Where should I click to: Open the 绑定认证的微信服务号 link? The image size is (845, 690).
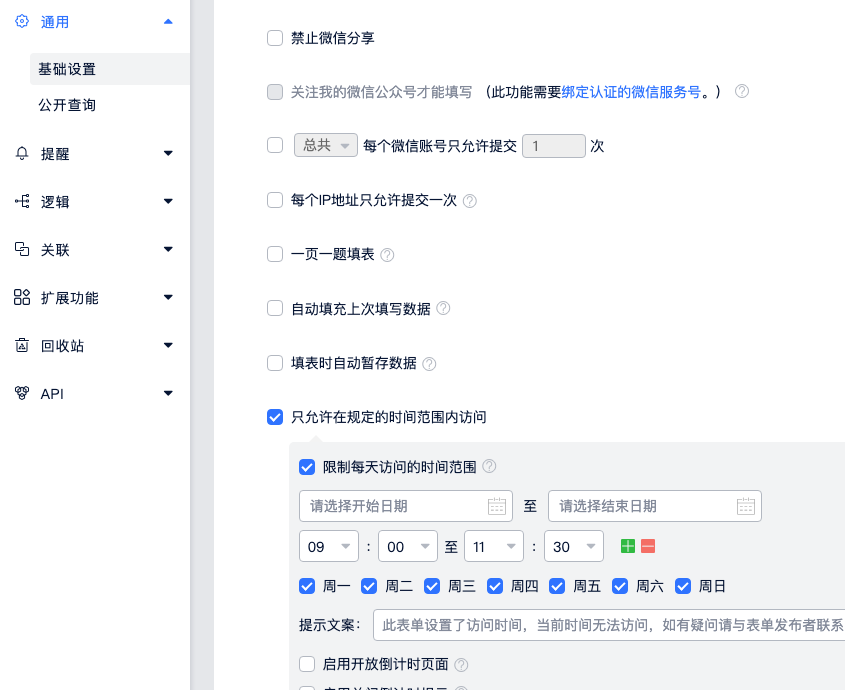click(x=644, y=92)
